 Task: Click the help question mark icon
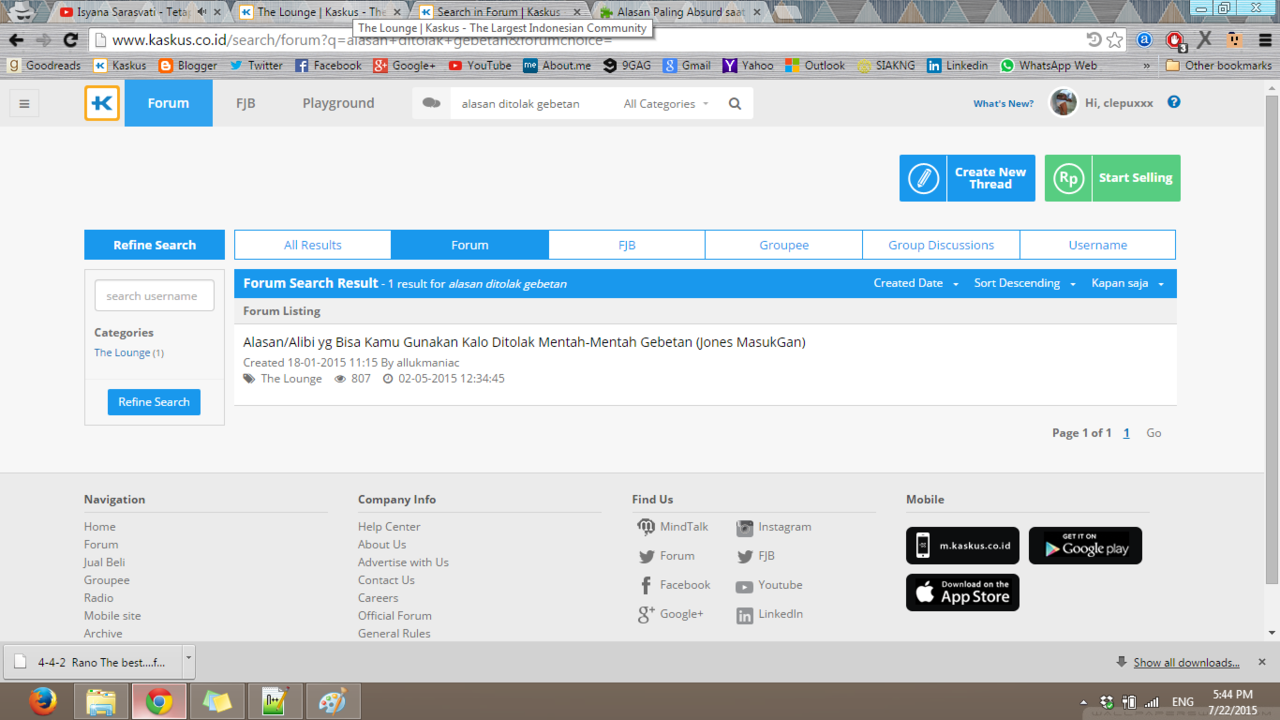[1174, 102]
